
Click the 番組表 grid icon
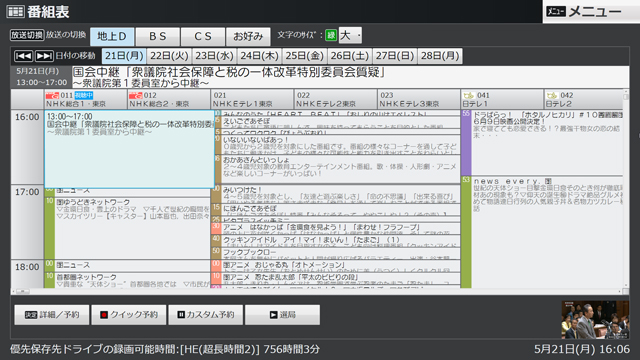coord(16,12)
